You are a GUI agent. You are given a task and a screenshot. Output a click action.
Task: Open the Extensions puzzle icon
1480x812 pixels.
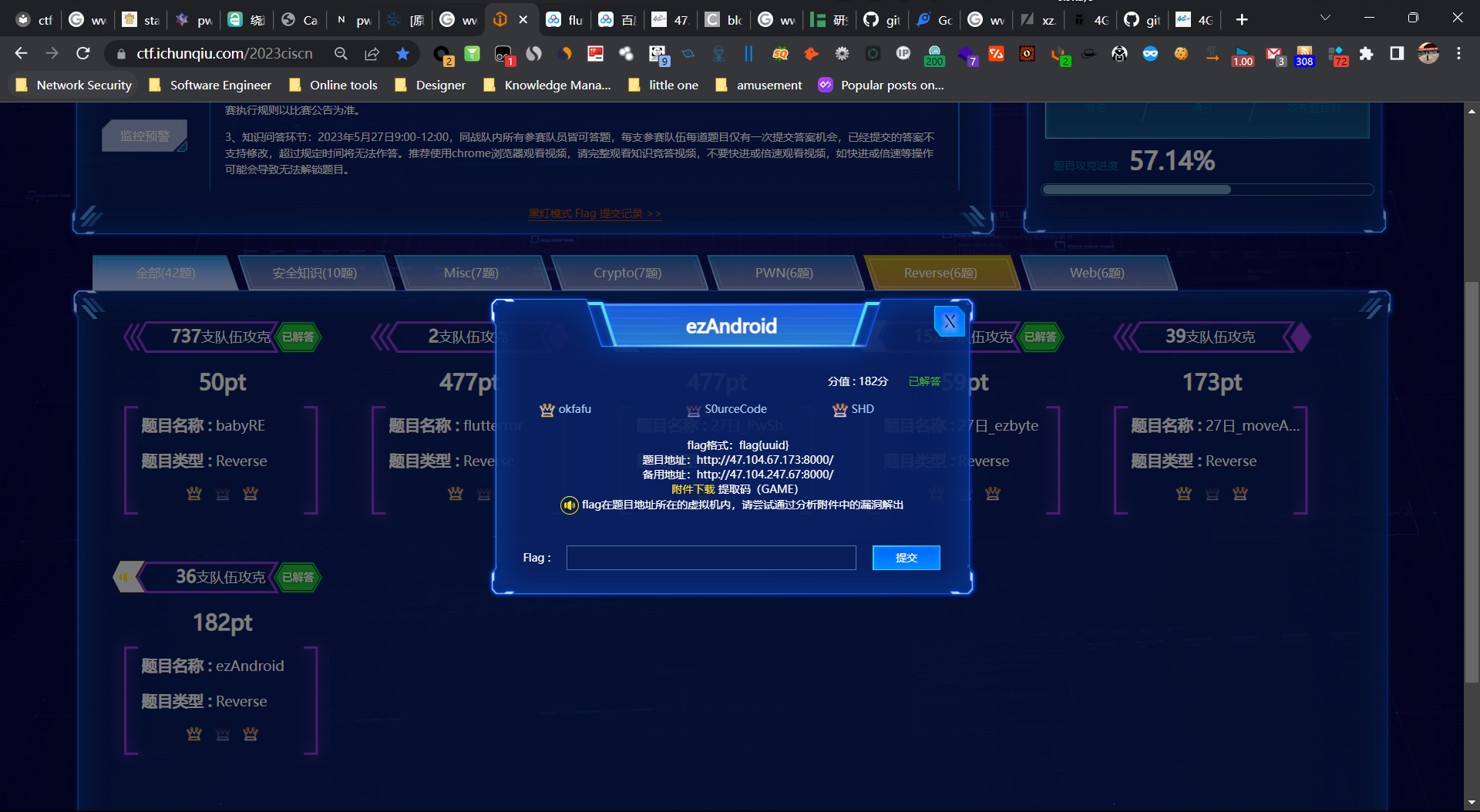1366,53
